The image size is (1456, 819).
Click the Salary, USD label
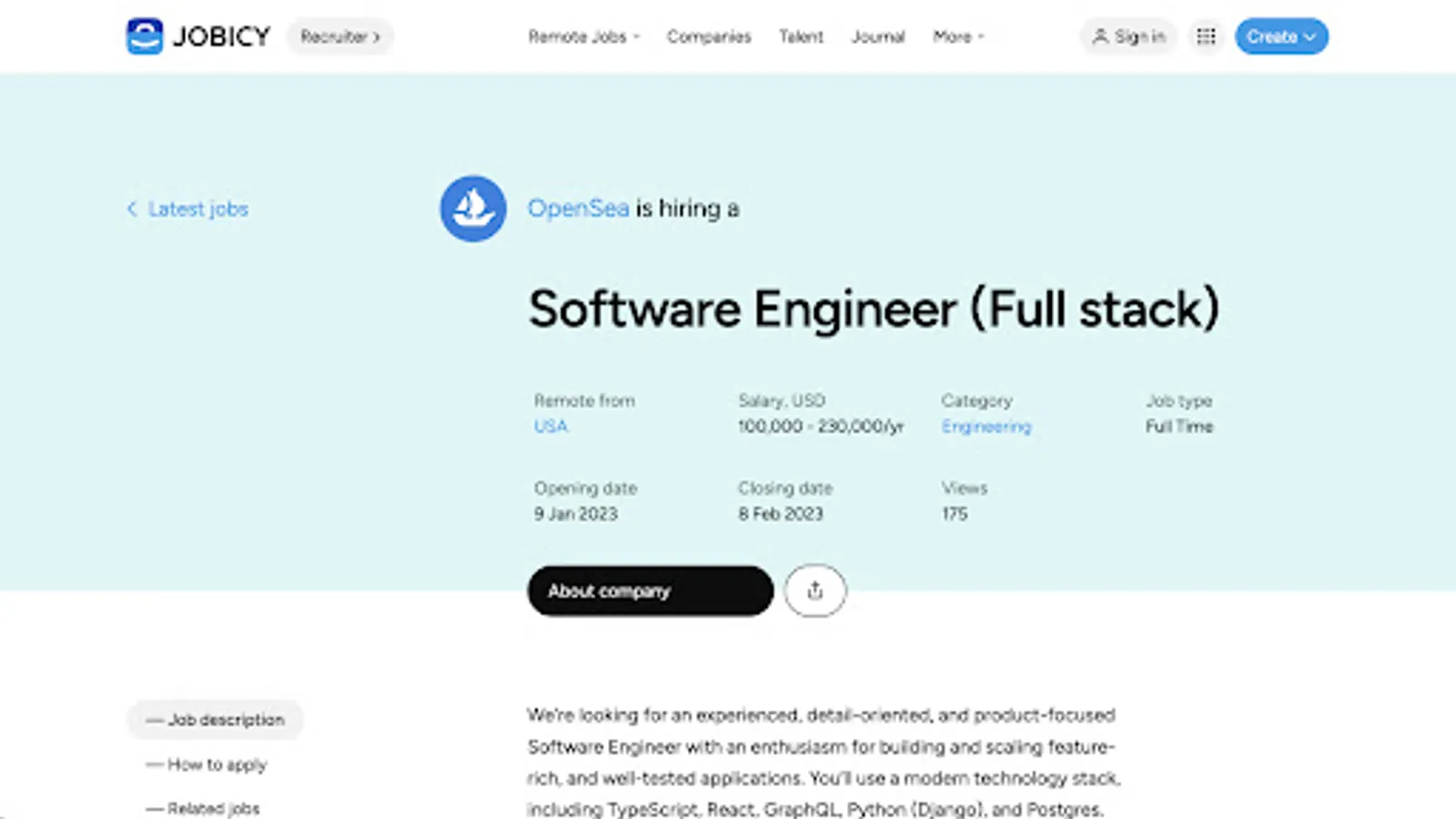(782, 400)
